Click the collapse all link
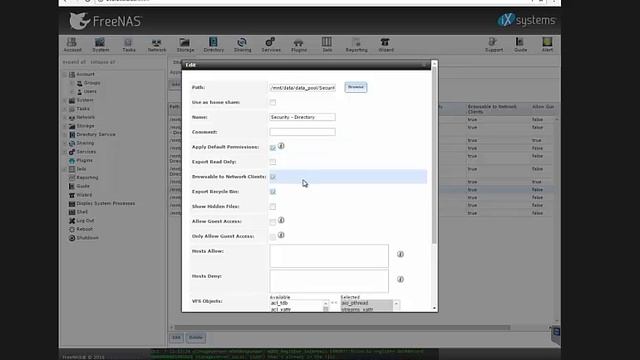 pos(102,62)
